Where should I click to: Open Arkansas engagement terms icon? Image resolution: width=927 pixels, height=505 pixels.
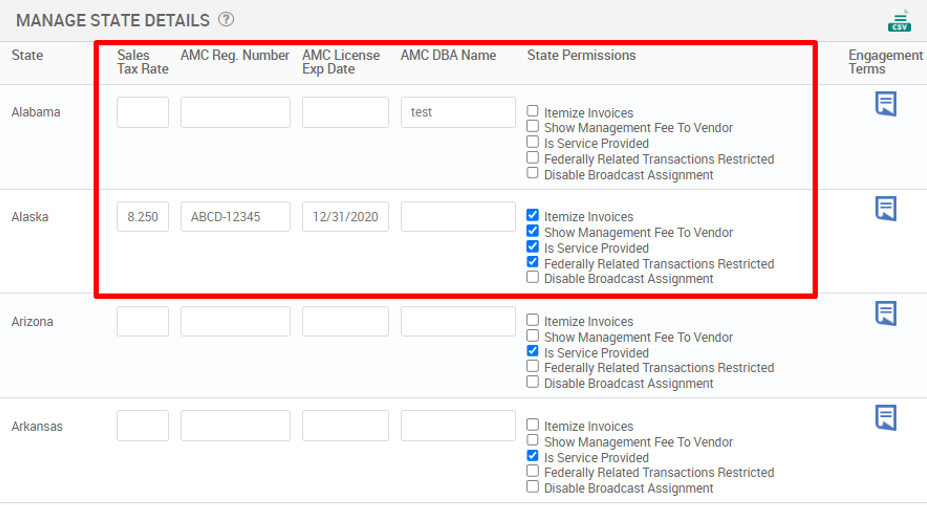point(886,417)
